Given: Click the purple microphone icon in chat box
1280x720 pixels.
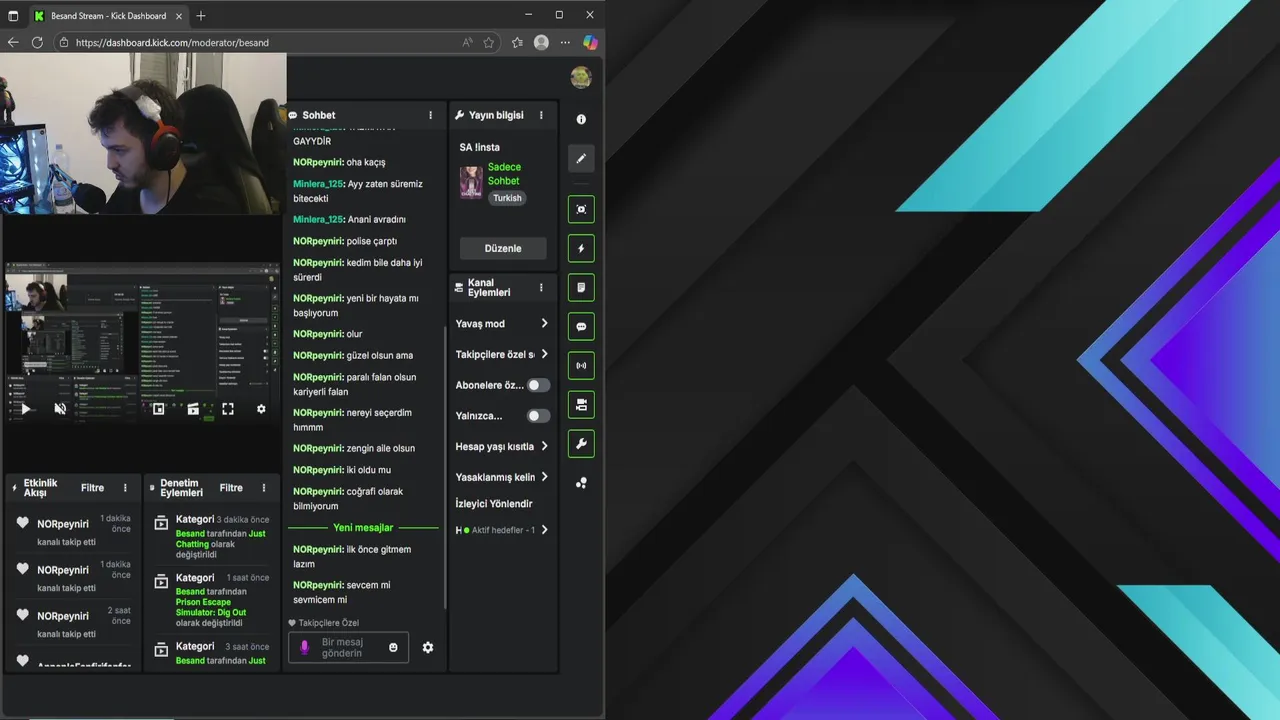Looking at the screenshot, I should pyautogui.click(x=305, y=647).
